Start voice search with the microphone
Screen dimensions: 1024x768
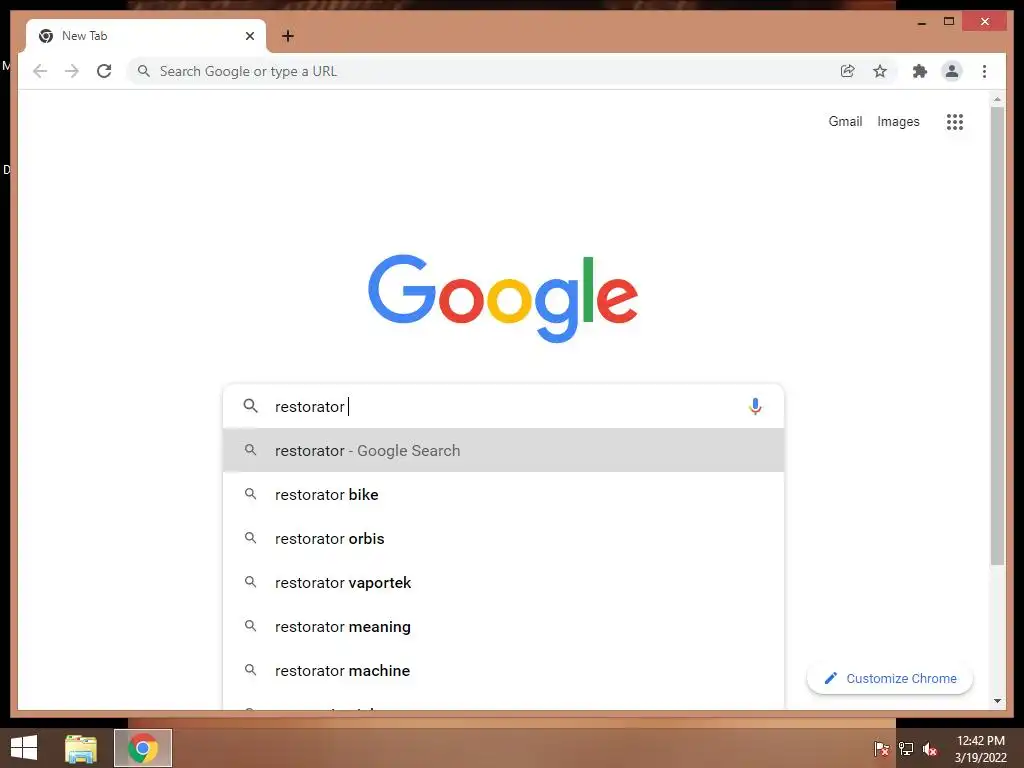pyautogui.click(x=755, y=406)
